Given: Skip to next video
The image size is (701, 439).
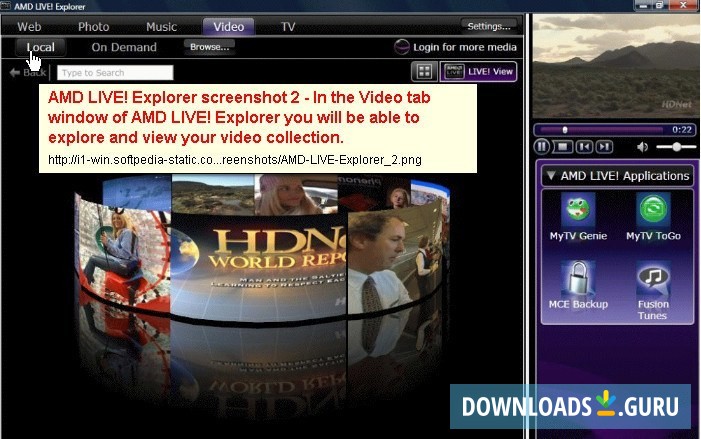Looking at the screenshot, I should pyautogui.click(x=604, y=147).
